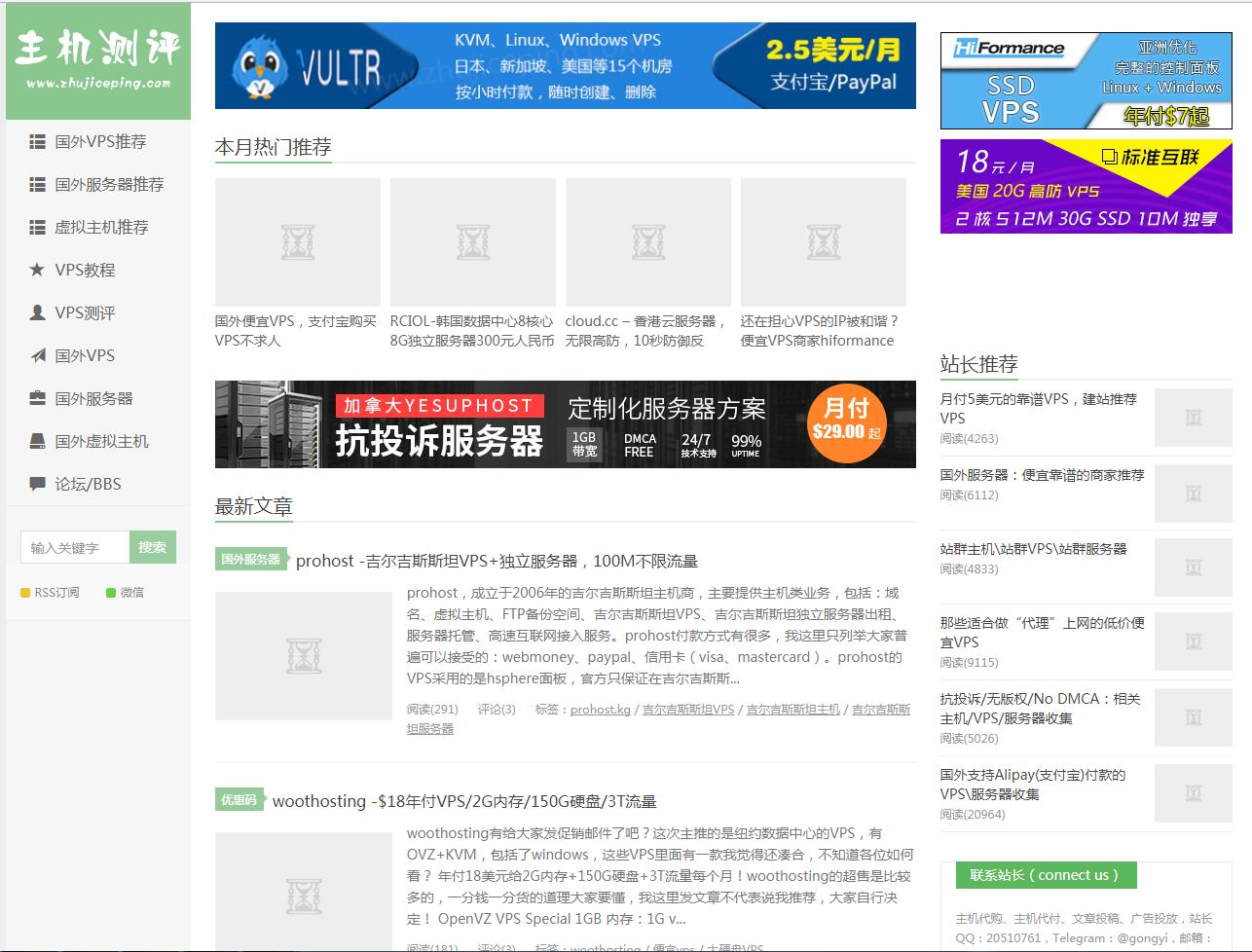Open thumbnail above cloud.cc 香港云服务器
This screenshot has height=952, width=1252.
648,242
